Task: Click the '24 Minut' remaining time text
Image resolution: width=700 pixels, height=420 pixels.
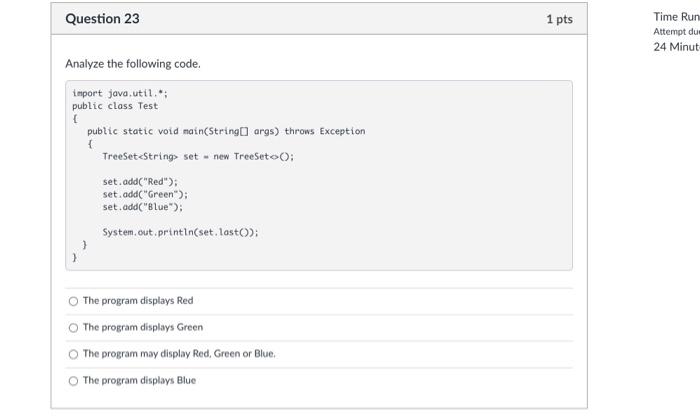Action: [675, 46]
